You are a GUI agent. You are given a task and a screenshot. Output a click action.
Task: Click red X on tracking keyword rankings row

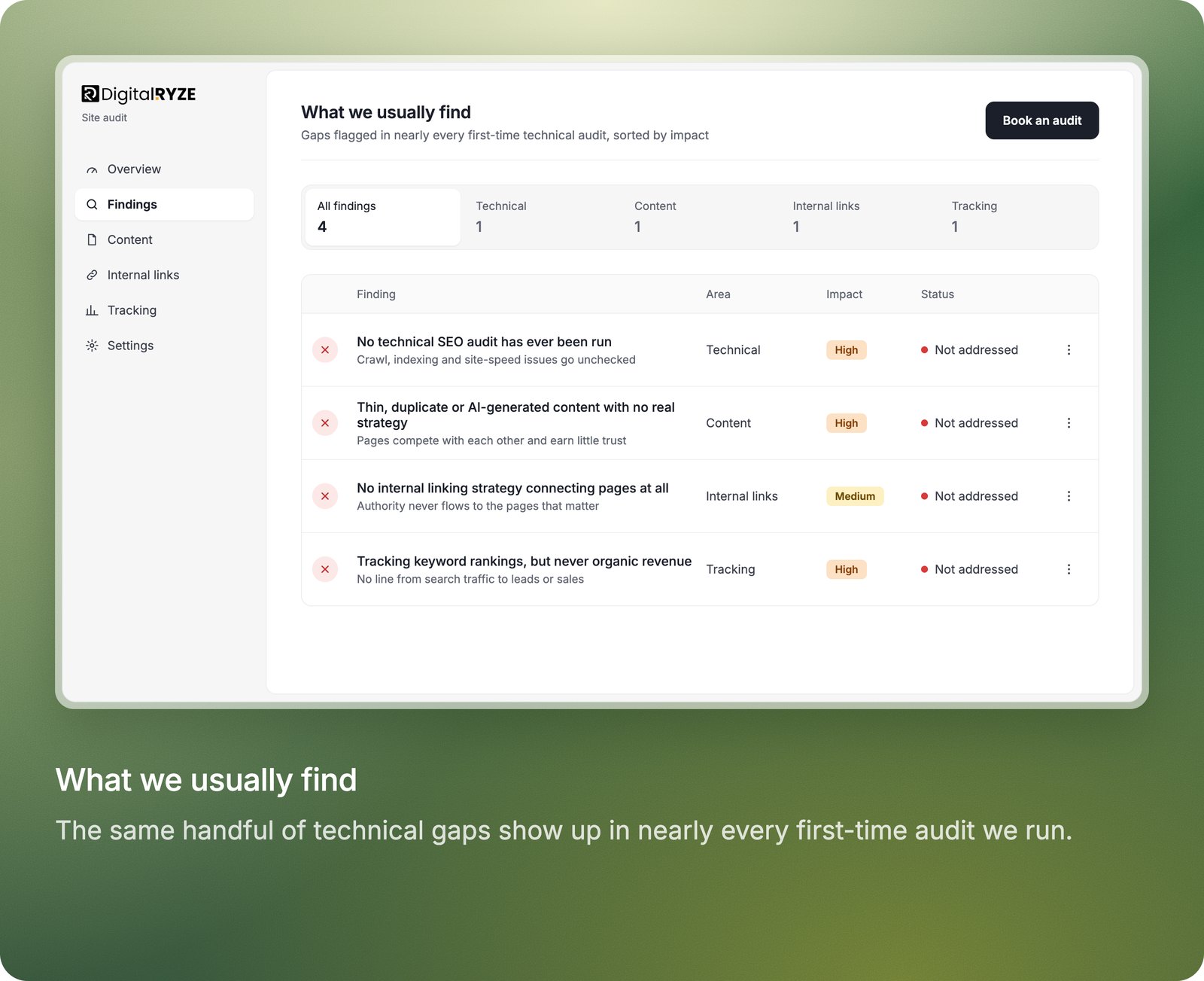325,569
